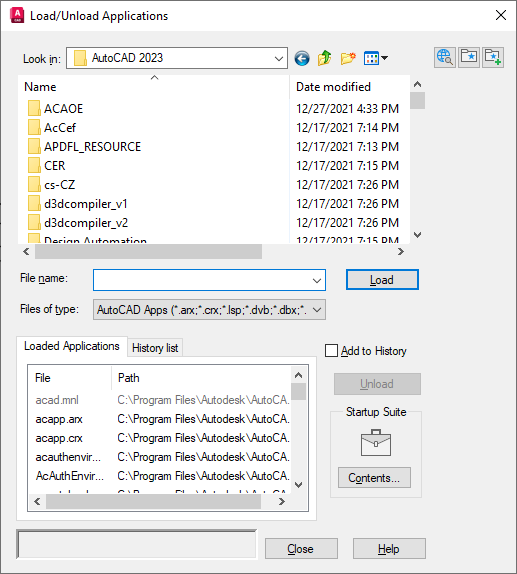Viewport: 517px width, 574px height.
Task: Create a new folder
Action: pyautogui.click(x=348, y=58)
